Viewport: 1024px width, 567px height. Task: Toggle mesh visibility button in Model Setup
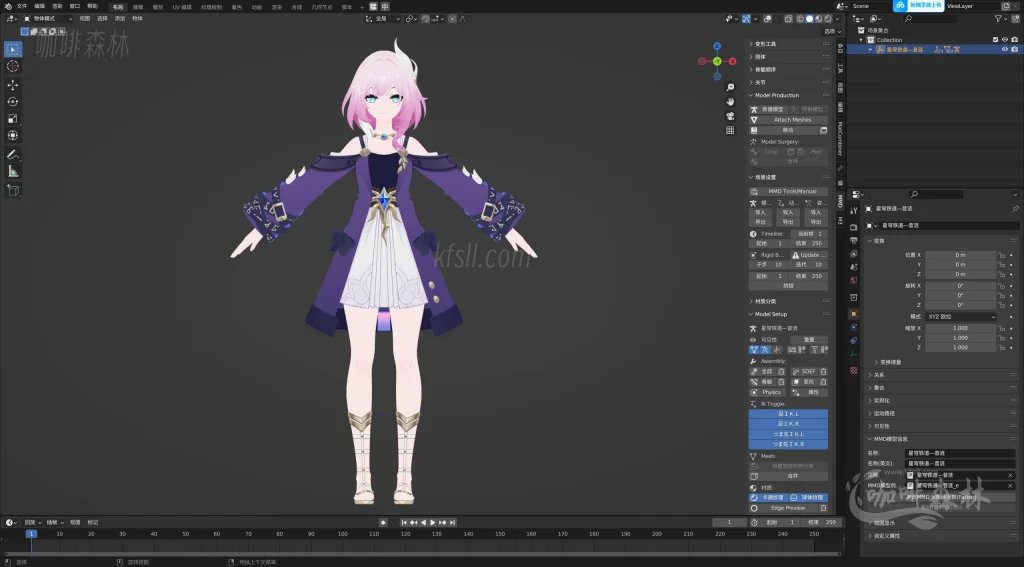[754, 350]
